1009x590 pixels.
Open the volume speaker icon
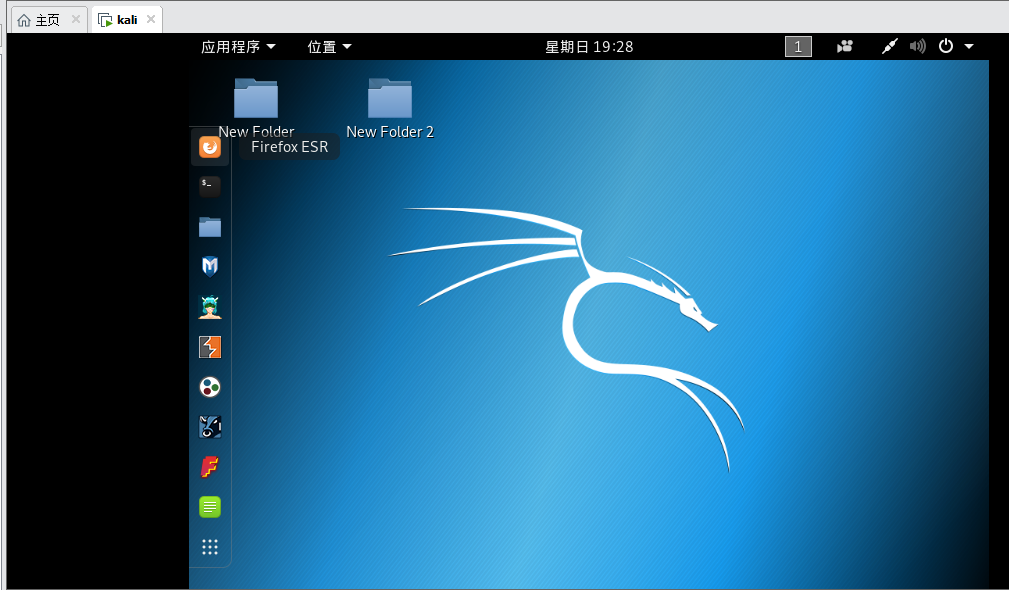[918, 46]
